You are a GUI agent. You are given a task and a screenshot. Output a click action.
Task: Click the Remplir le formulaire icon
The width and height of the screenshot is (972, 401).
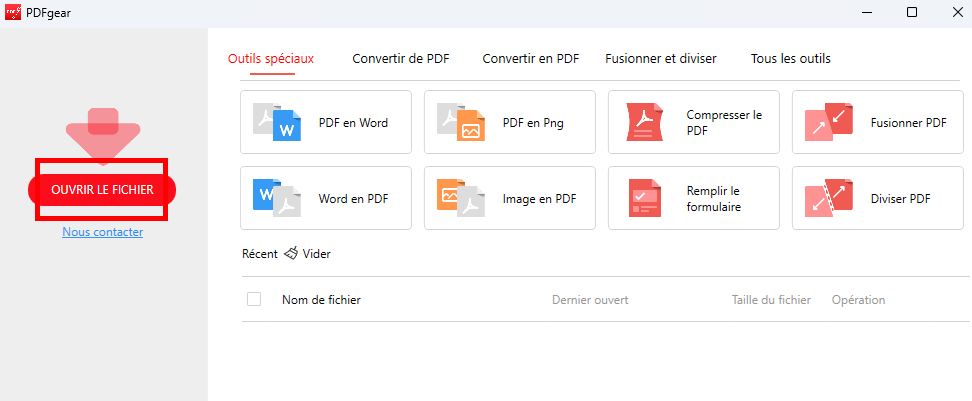pyautogui.click(x=645, y=198)
